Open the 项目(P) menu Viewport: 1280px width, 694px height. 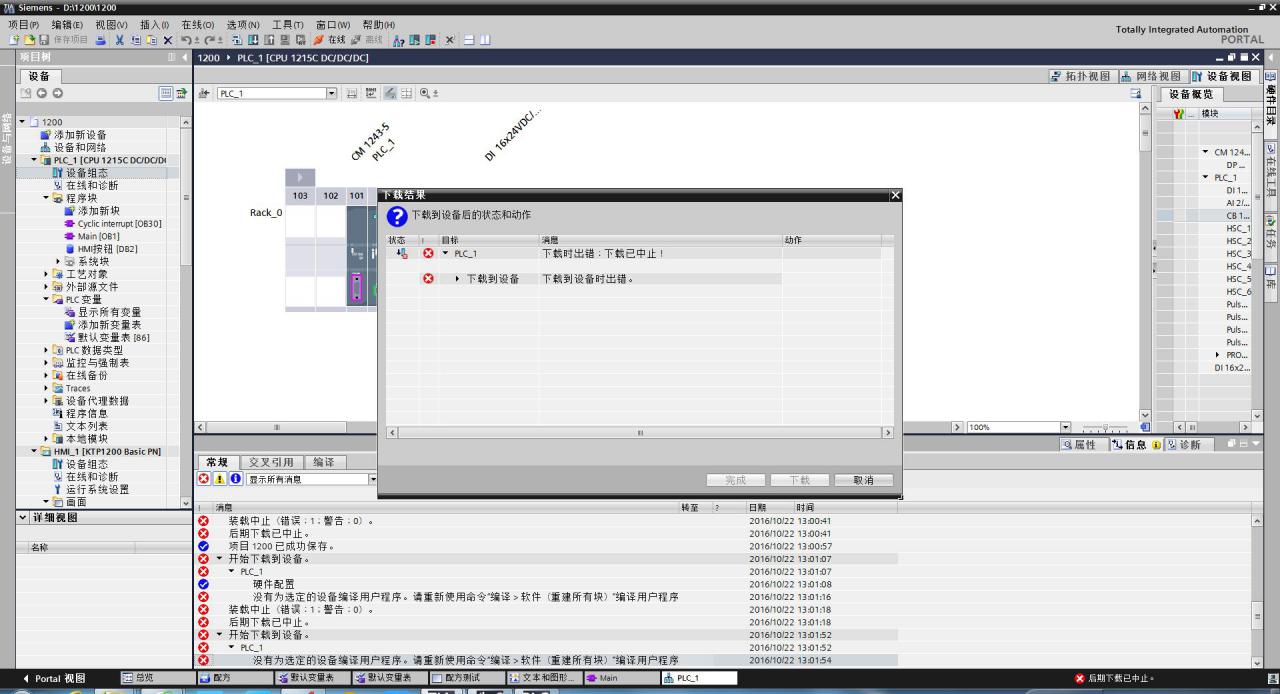click(23, 24)
